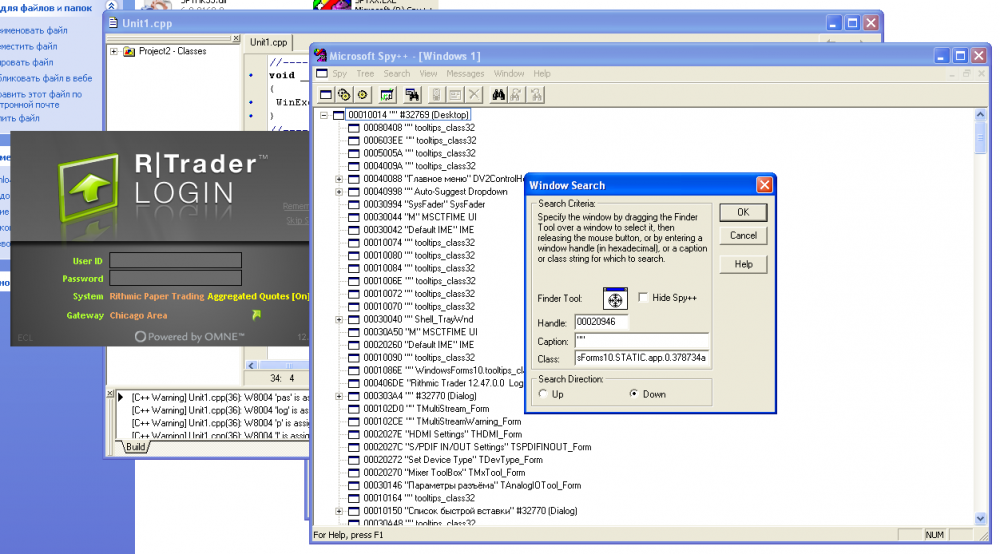The width and height of the screenshot is (1000, 554).
Task: Switch to the Build tab in messages pane
Action: click(135, 447)
